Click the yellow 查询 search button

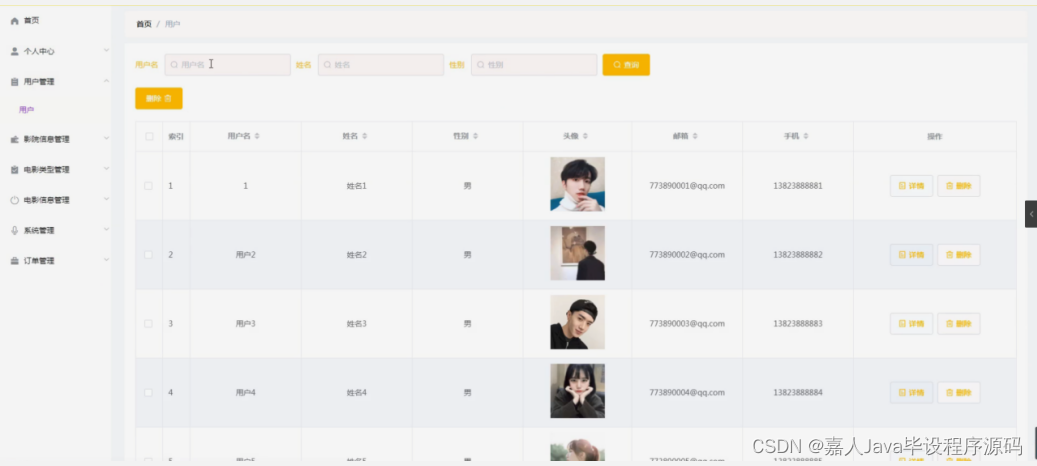point(626,65)
